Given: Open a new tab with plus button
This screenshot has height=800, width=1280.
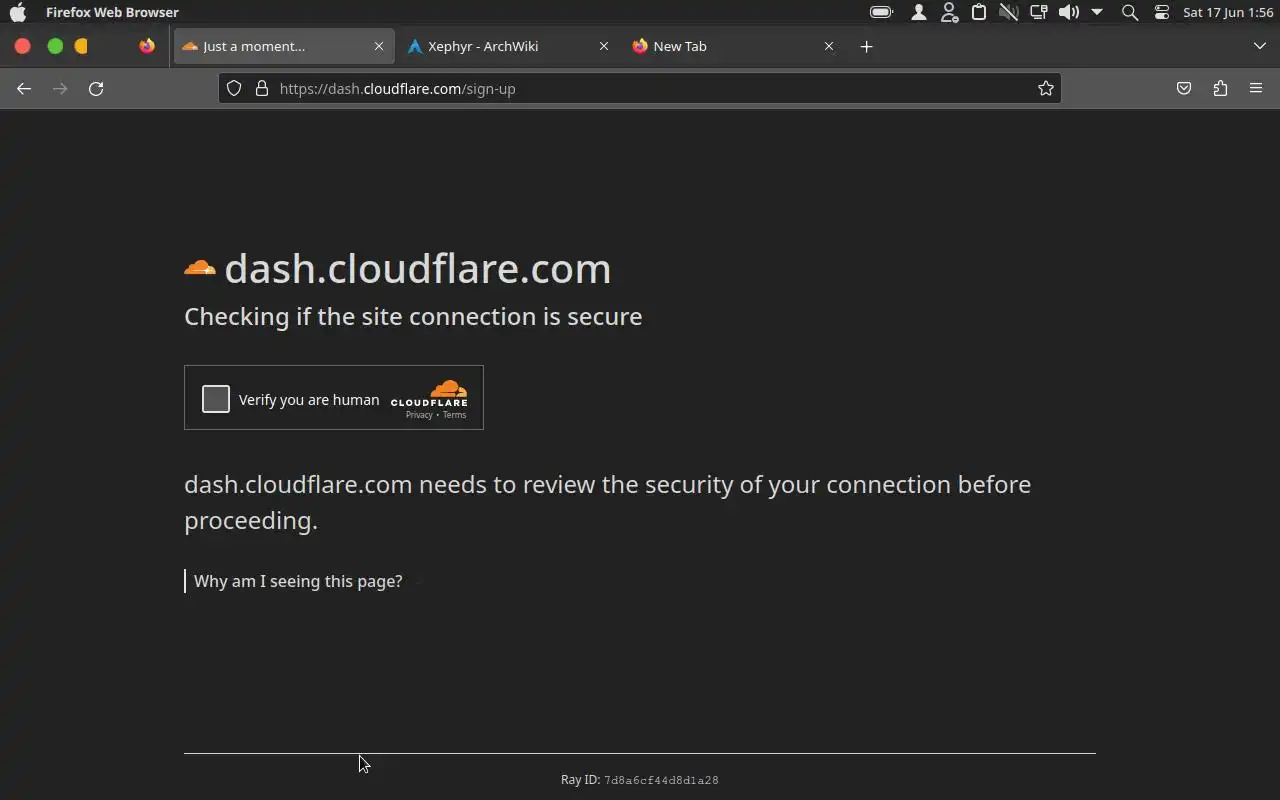Looking at the screenshot, I should click(867, 46).
